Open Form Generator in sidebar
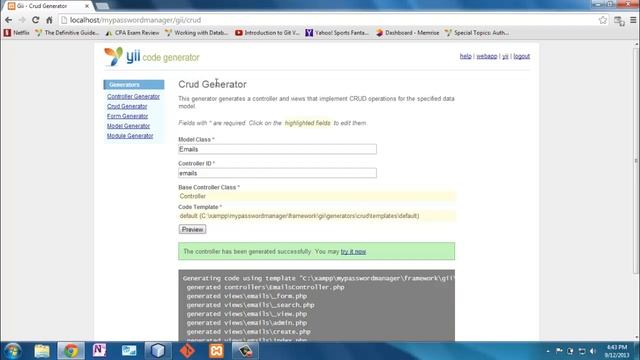 click(127, 116)
